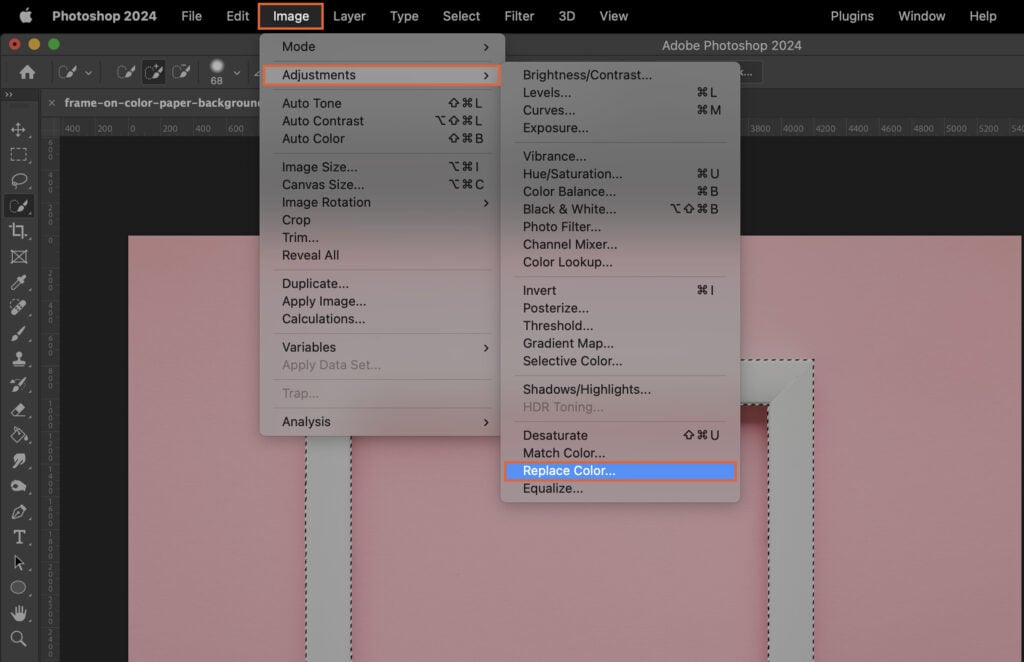Screen dimensions: 1024x662
Task: Click the double-arrow panel collapse chevron
Action: tap(9, 93)
